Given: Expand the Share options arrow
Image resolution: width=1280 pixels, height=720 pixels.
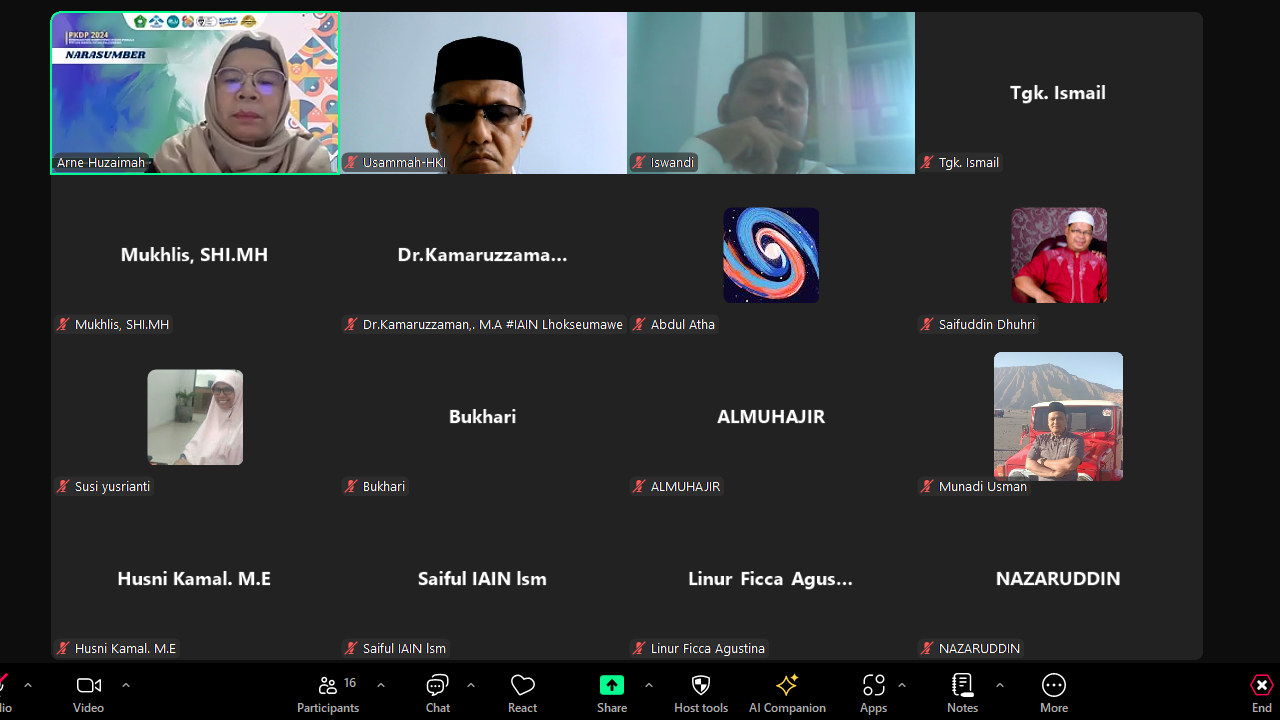Looking at the screenshot, I should click(649, 685).
